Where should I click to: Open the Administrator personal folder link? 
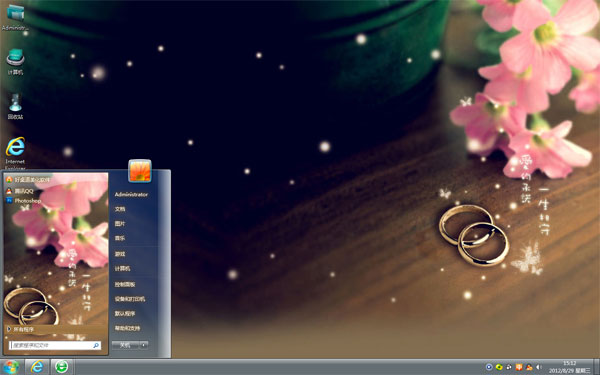pyautogui.click(x=131, y=194)
